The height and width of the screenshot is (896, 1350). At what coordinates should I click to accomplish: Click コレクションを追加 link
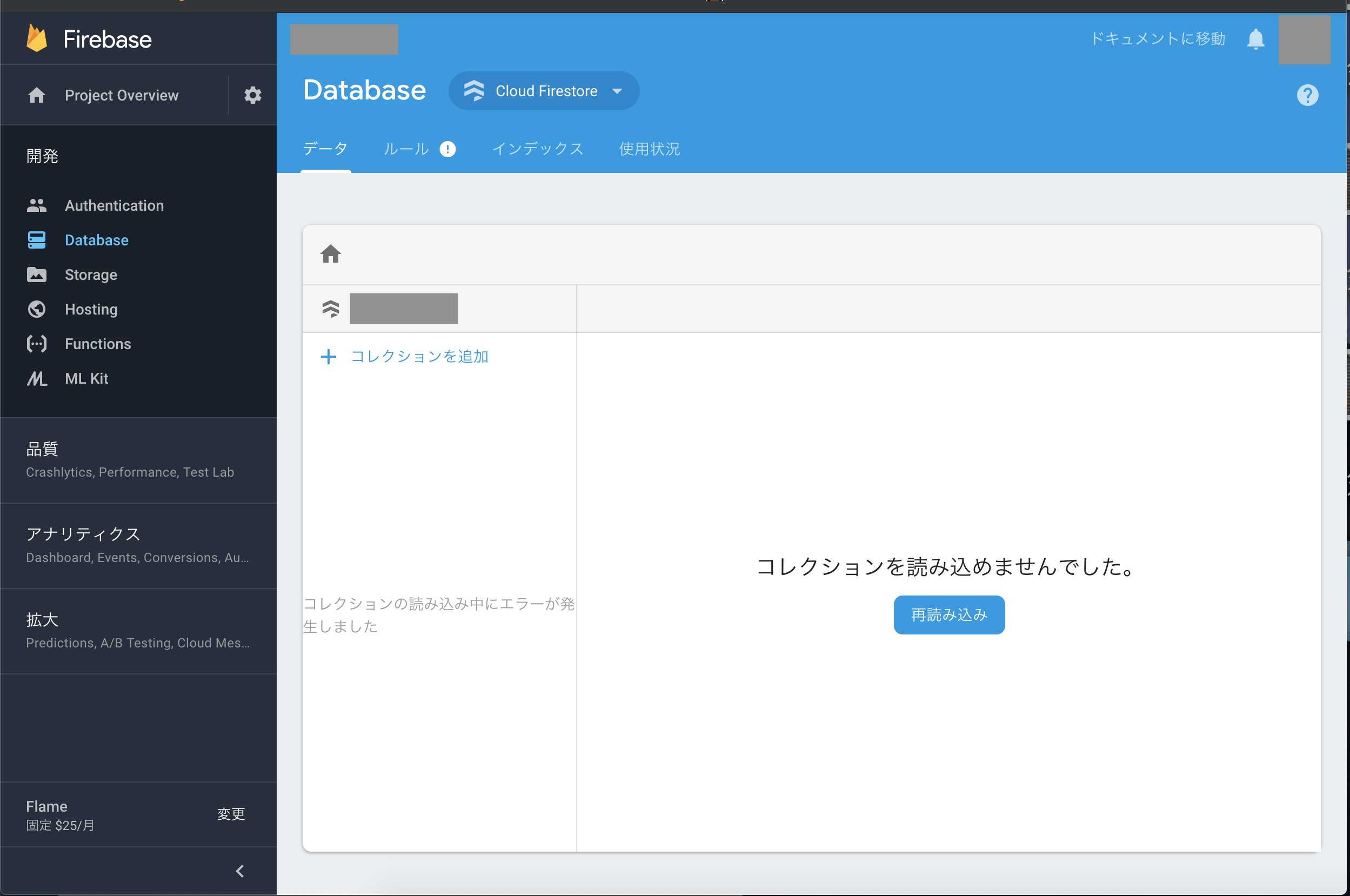[419, 357]
